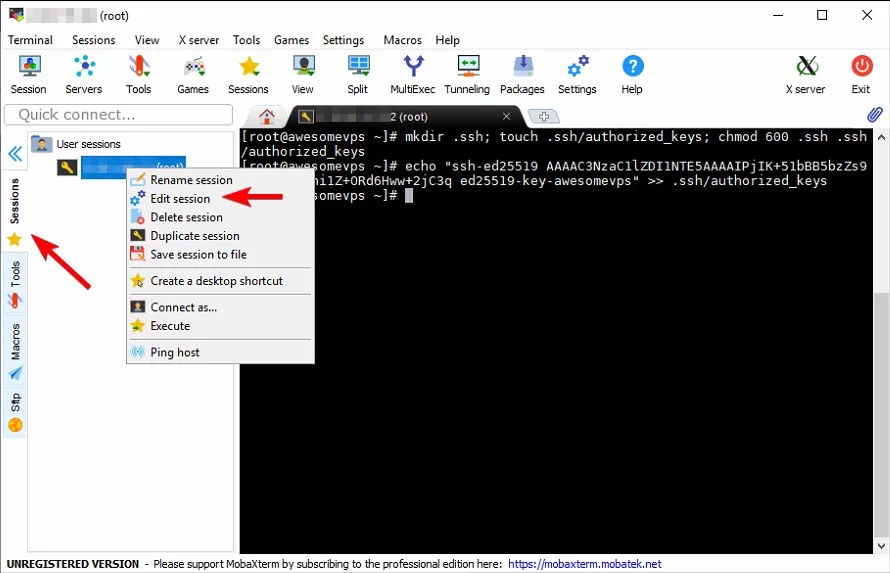The height and width of the screenshot is (573, 890).
Task: Switch to the Tools sidebar tab
Action: 15,284
